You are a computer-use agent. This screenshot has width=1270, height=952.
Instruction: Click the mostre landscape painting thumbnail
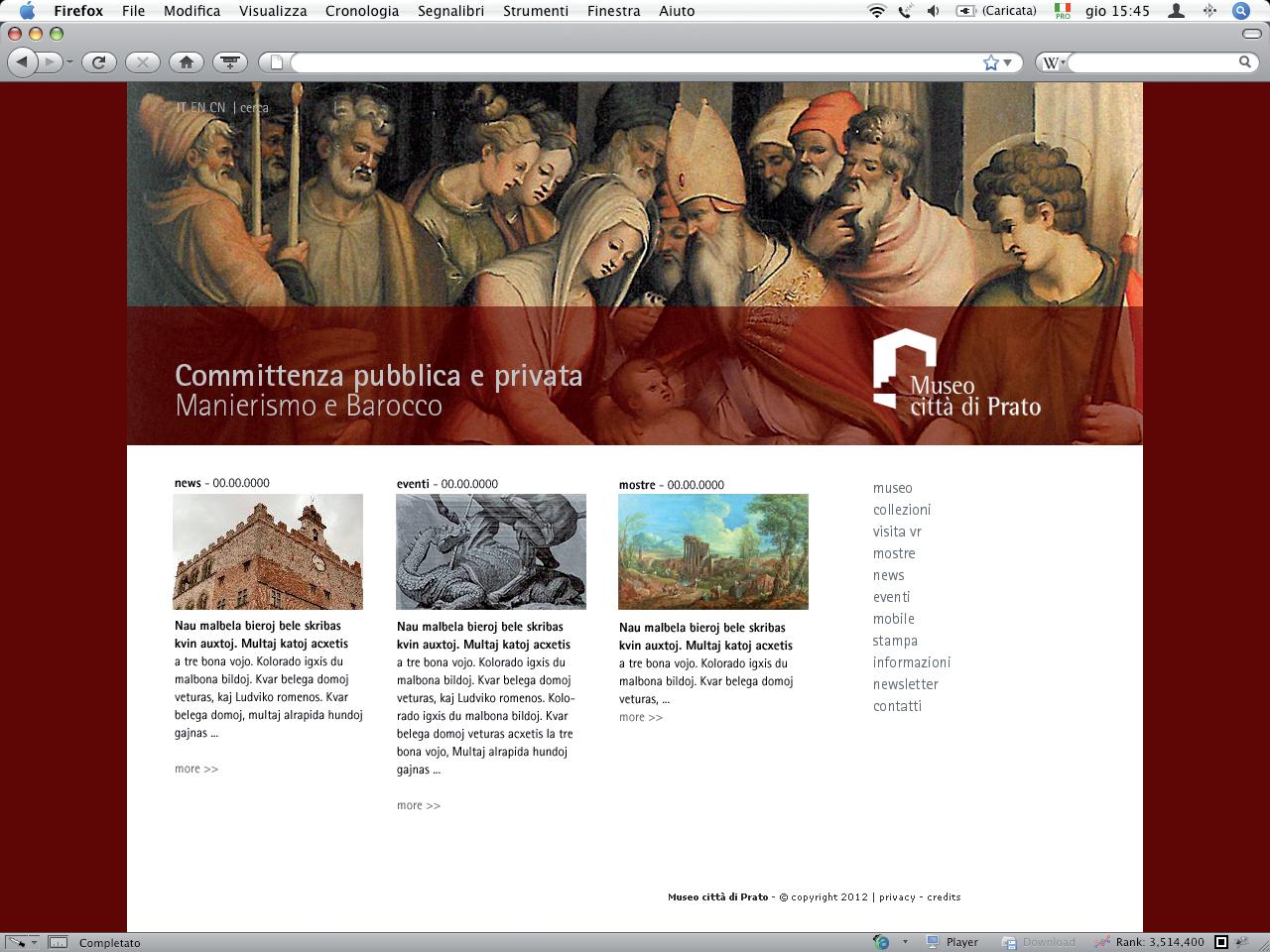(713, 552)
